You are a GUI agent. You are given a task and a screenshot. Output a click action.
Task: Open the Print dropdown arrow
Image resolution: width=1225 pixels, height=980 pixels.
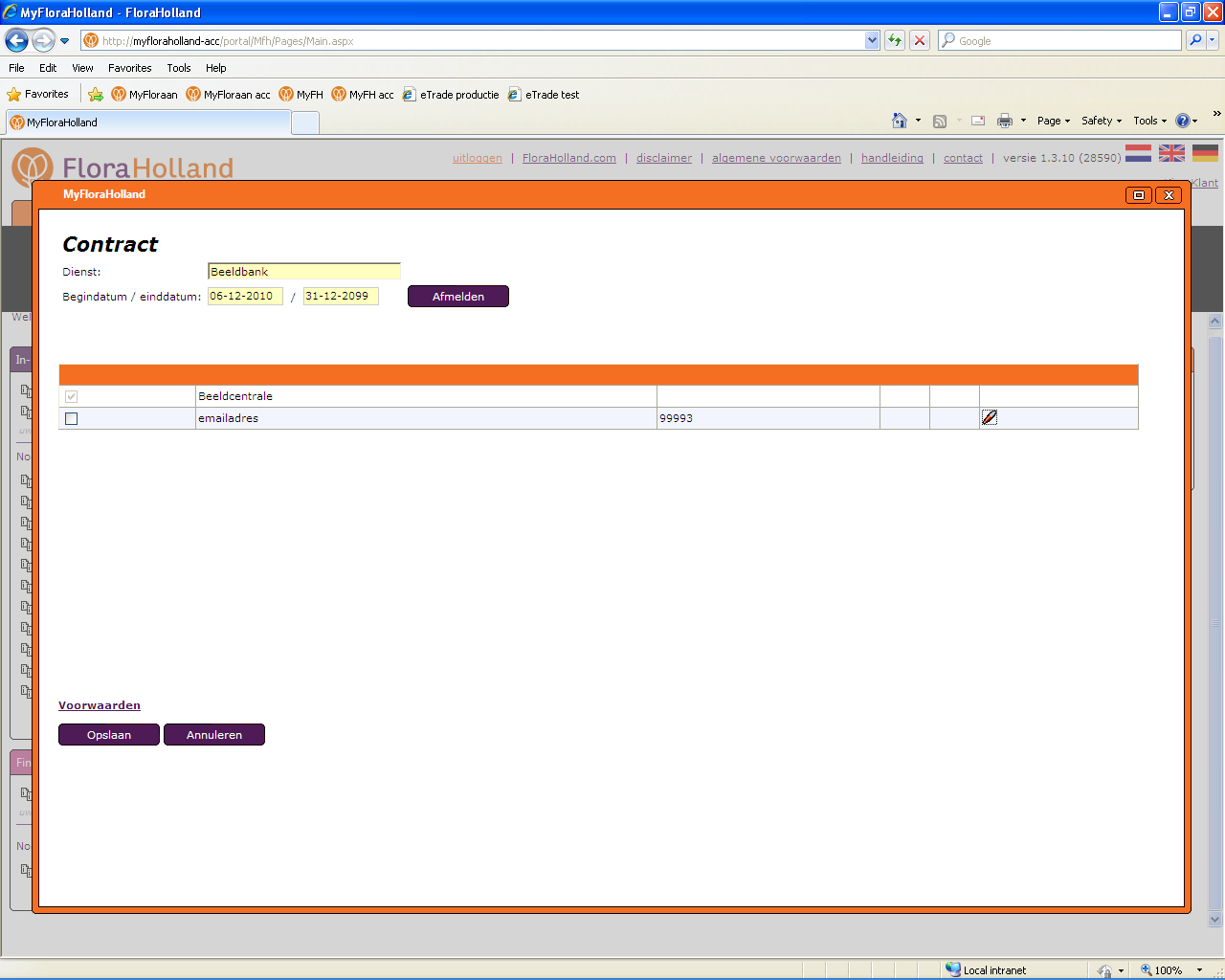[1023, 121]
